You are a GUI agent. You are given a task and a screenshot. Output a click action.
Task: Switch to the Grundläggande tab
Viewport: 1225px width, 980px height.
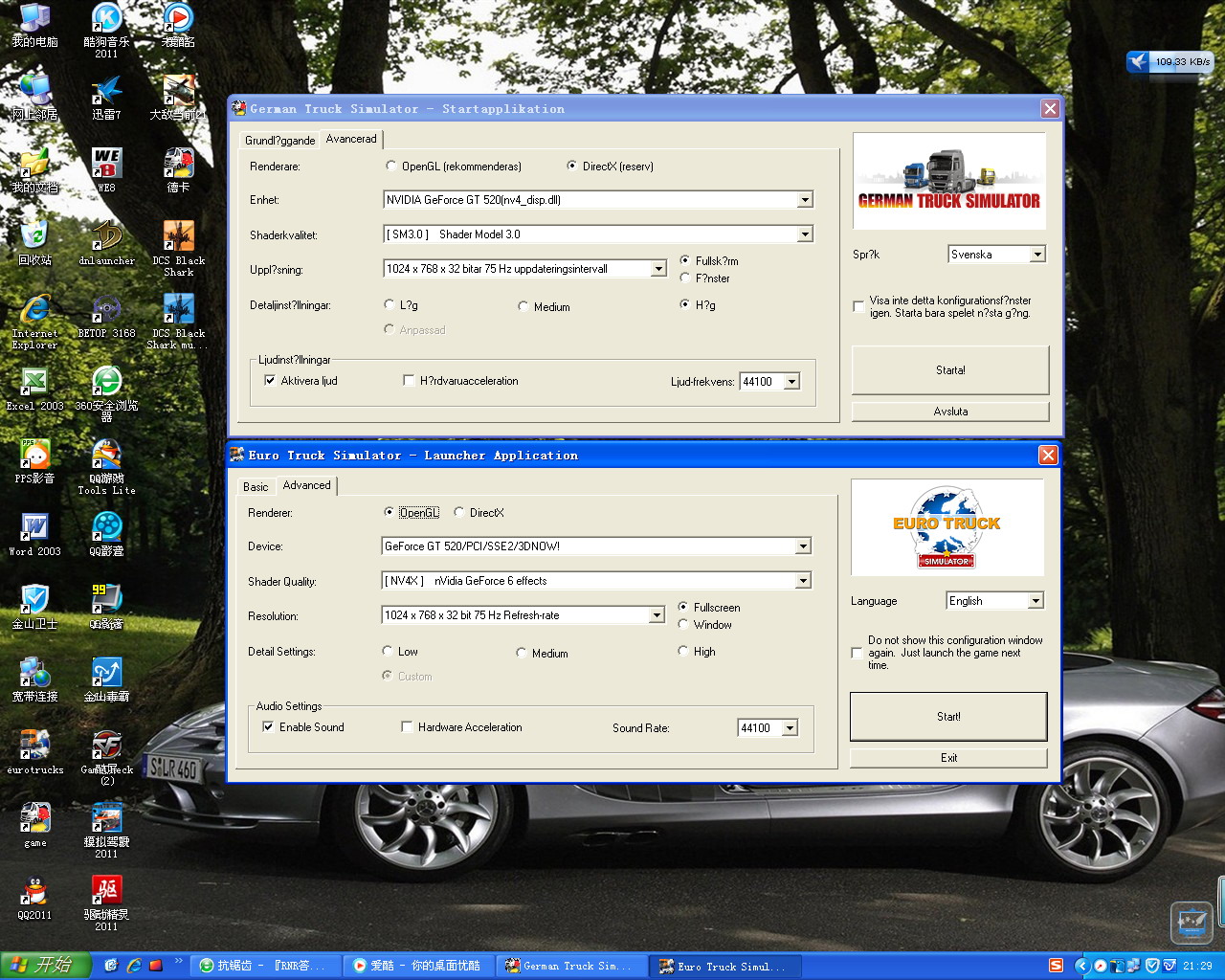[279, 141]
